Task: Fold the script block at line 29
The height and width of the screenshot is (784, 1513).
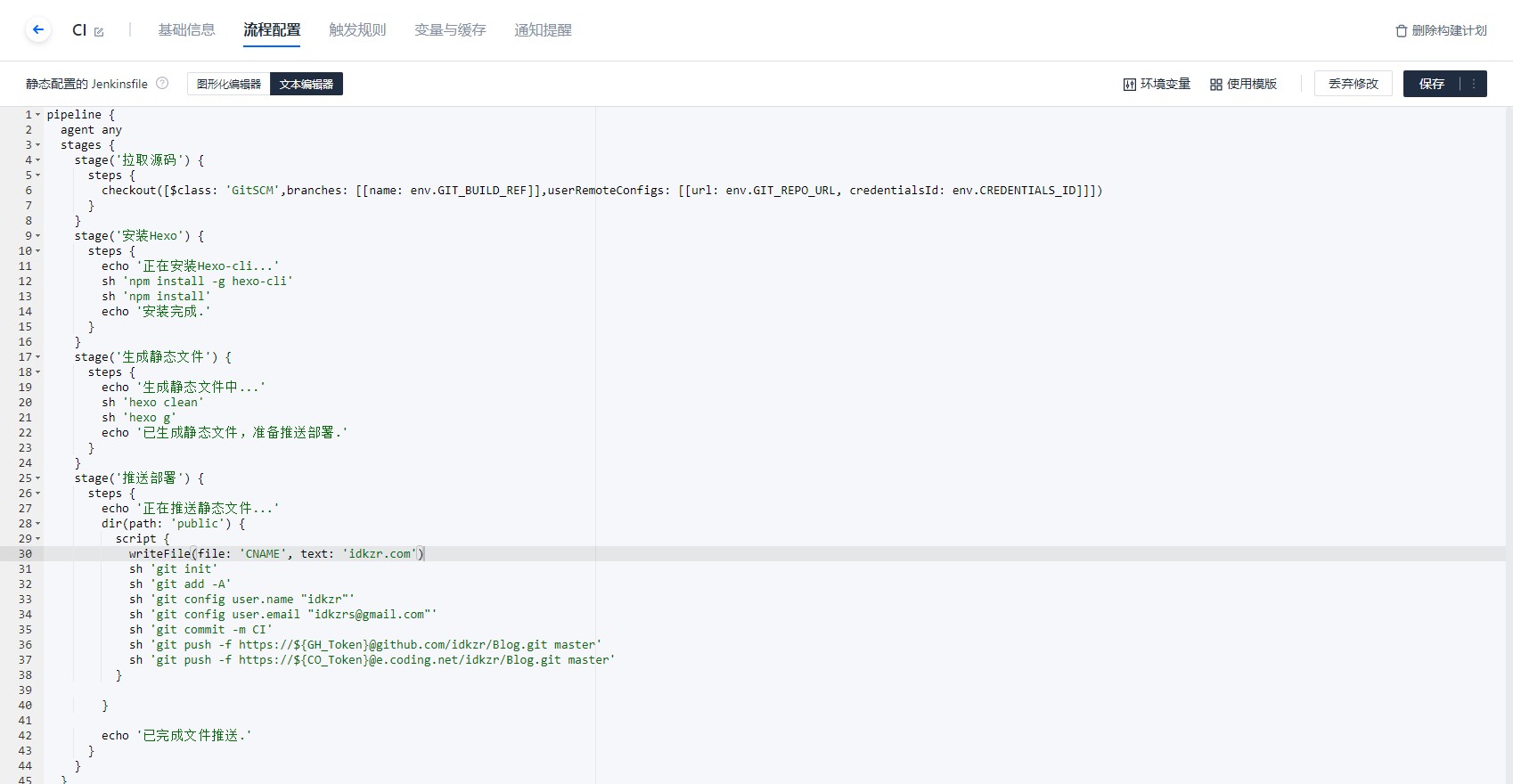Action: pyautogui.click(x=38, y=539)
